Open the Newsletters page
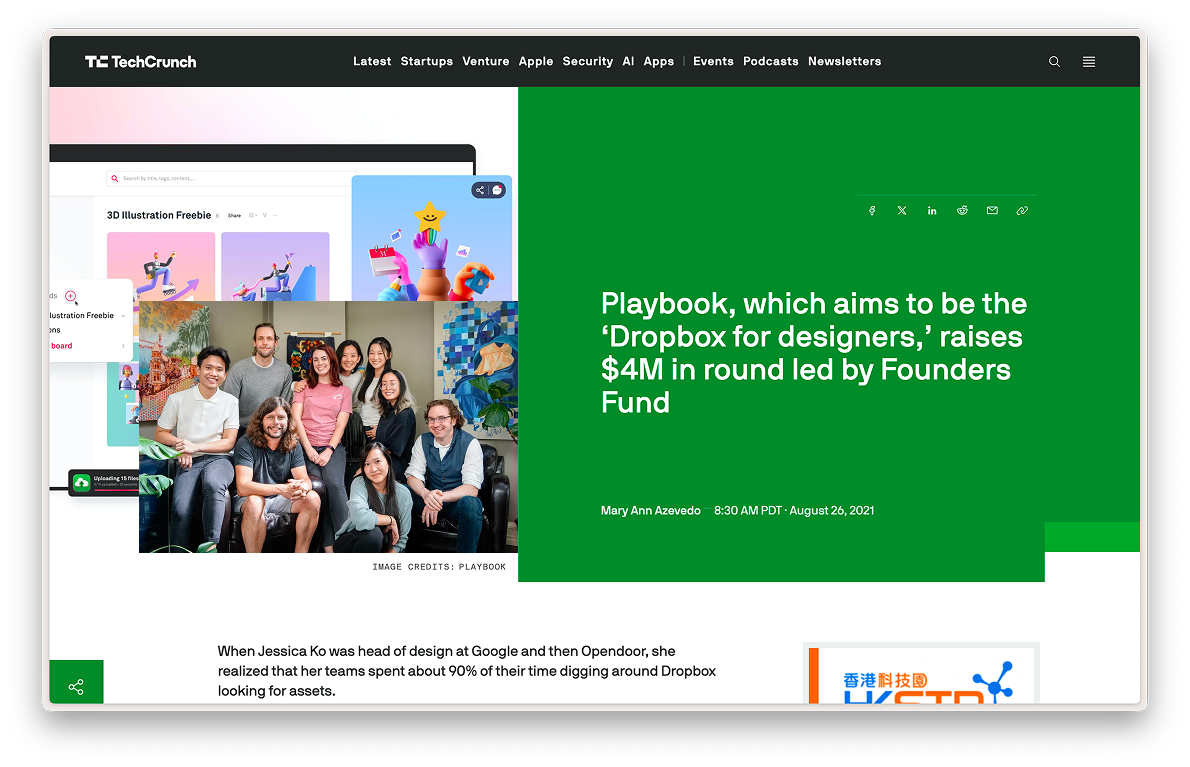This screenshot has width=1190, height=767. [x=844, y=62]
